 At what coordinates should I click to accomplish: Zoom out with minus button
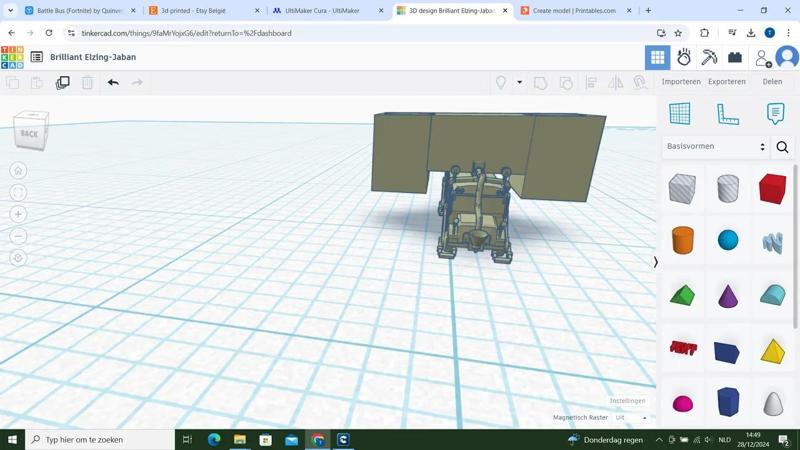(18, 236)
